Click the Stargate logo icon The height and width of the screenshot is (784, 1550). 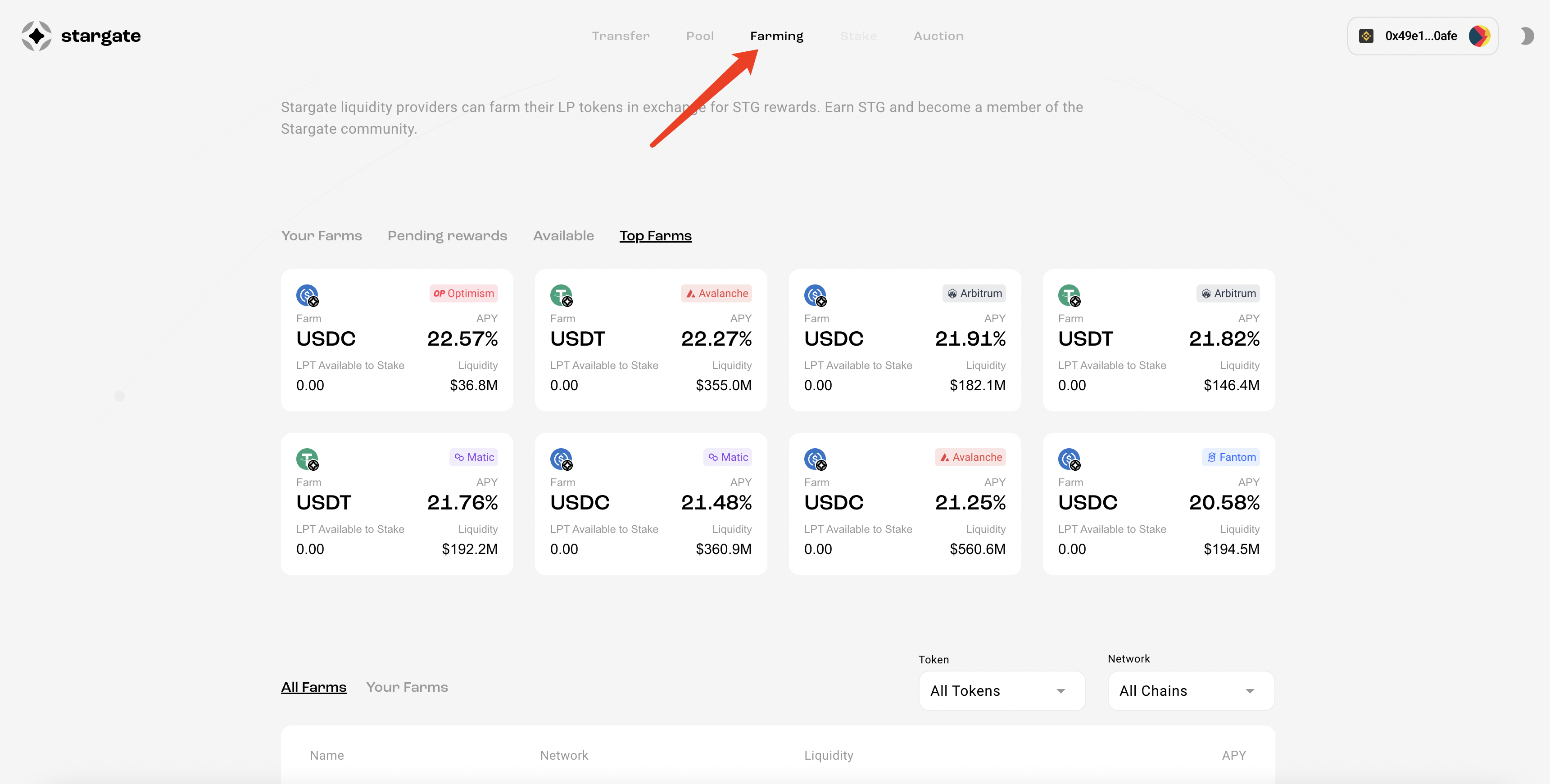point(37,36)
